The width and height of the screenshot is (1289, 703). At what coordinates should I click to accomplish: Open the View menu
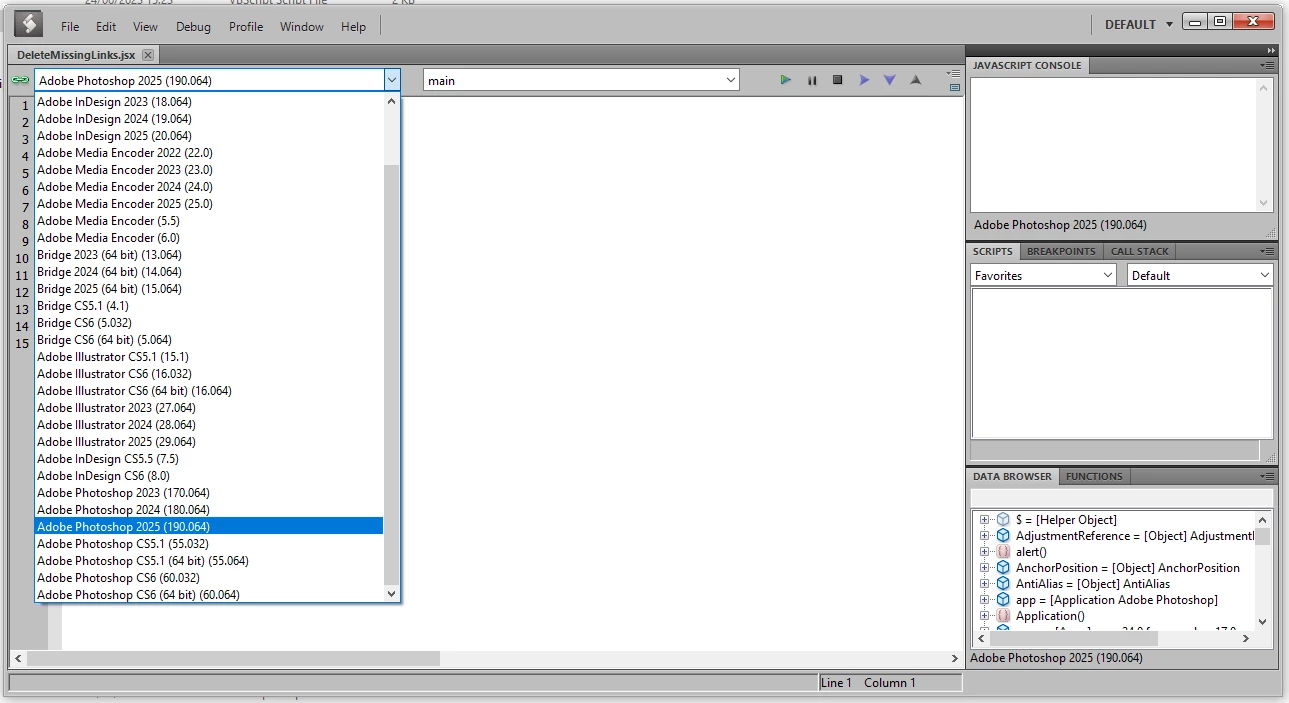pyautogui.click(x=145, y=27)
